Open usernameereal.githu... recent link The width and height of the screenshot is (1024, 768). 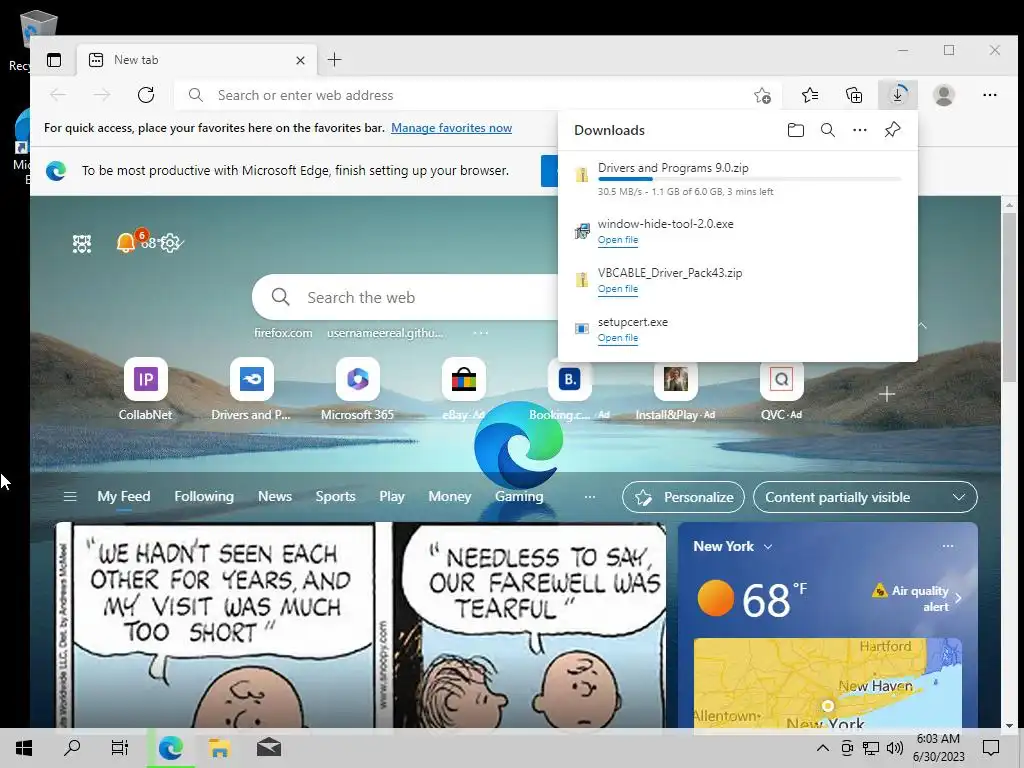tap(385, 333)
